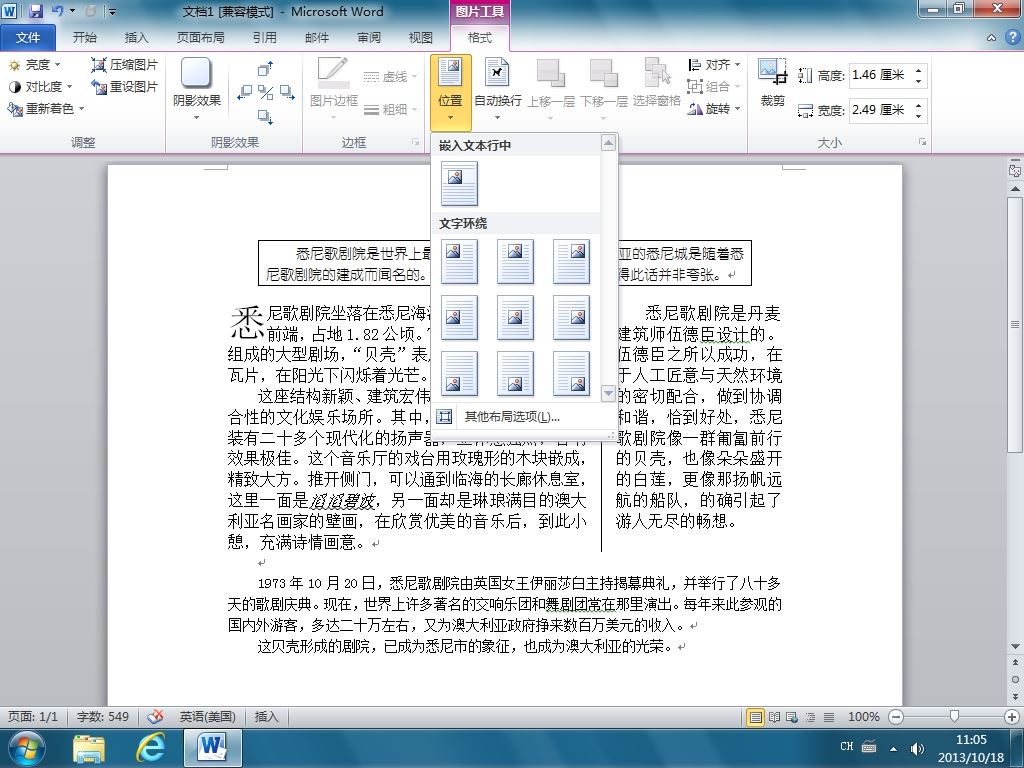Collapse the 位置 (Position) dropdown
Viewport: 1024px width, 768px height.
point(451,91)
